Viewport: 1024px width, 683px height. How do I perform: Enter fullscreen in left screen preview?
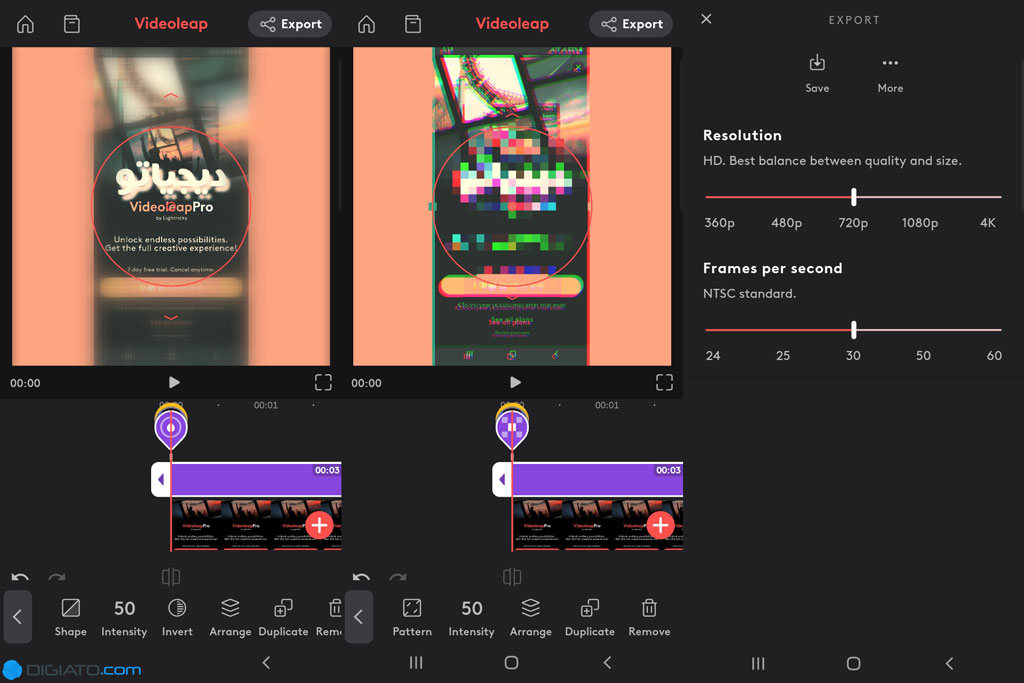click(x=323, y=383)
